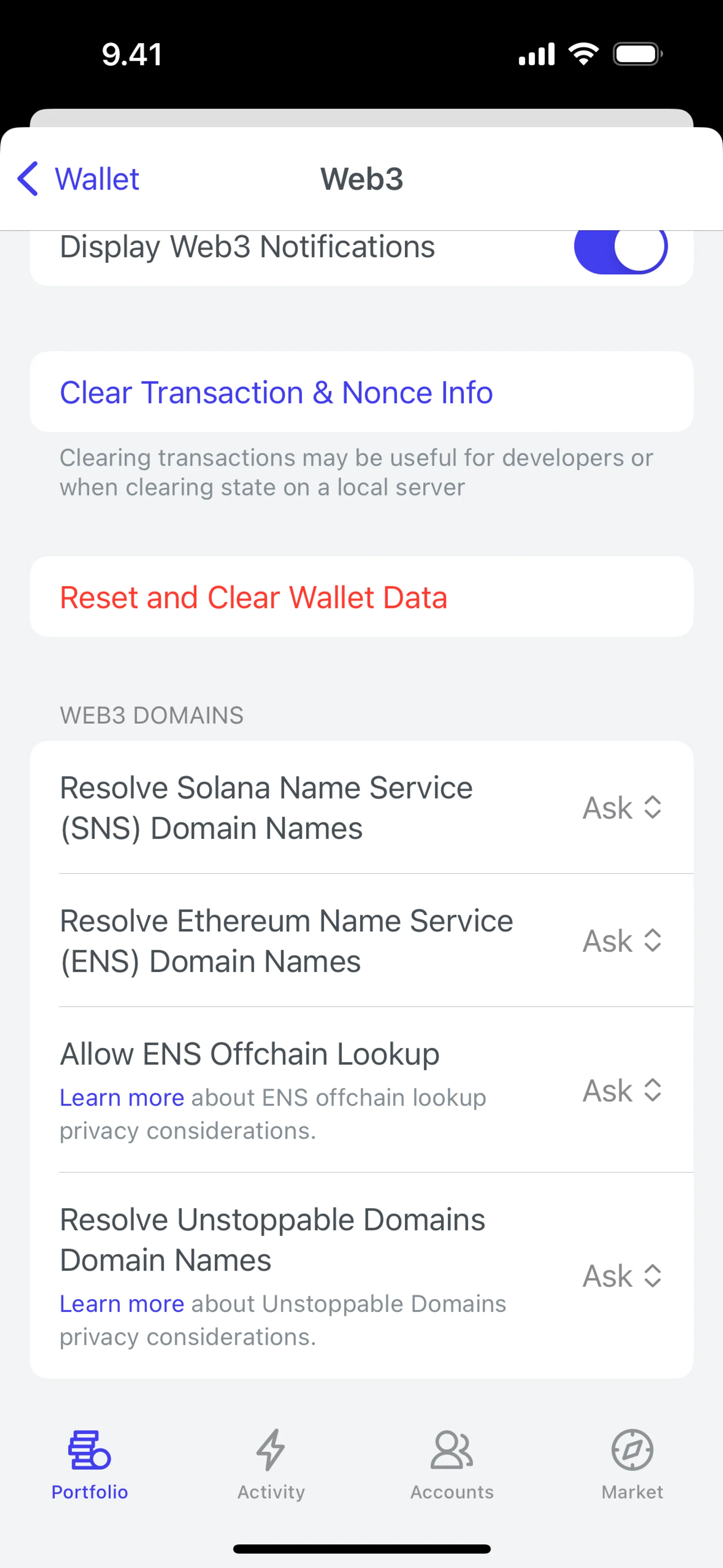Open ENS Offchain Lookup Ask dropdown

click(x=622, y=1090)
